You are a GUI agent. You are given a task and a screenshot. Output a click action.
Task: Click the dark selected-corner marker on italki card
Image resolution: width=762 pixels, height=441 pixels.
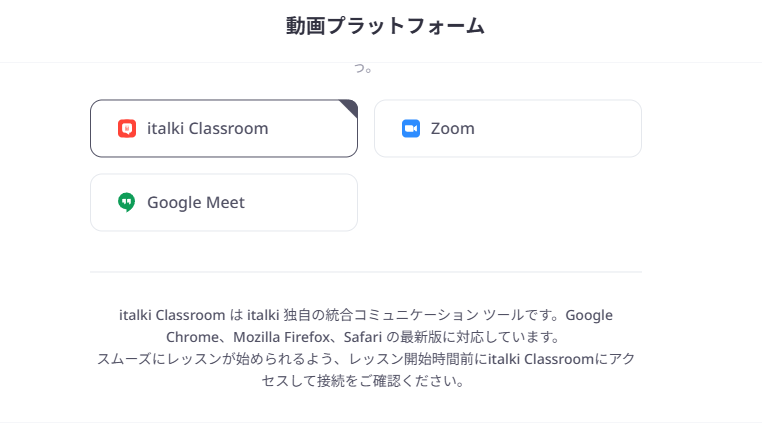coord(350,107)
